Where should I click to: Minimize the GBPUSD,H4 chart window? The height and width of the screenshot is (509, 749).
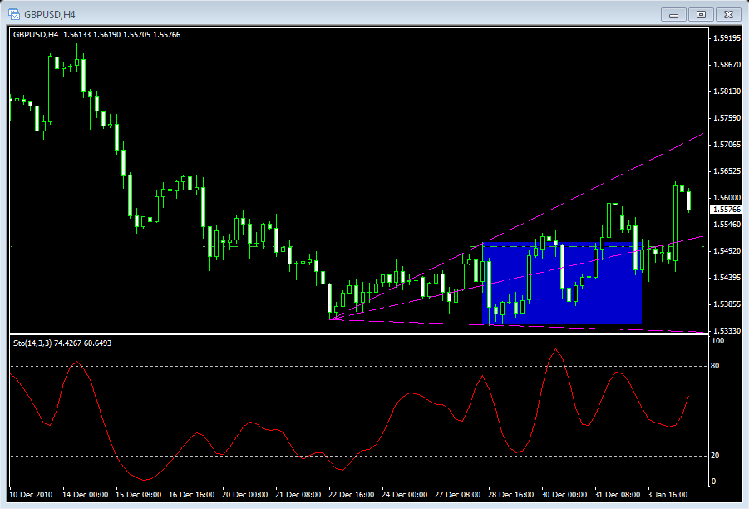(x=676, y=13)
